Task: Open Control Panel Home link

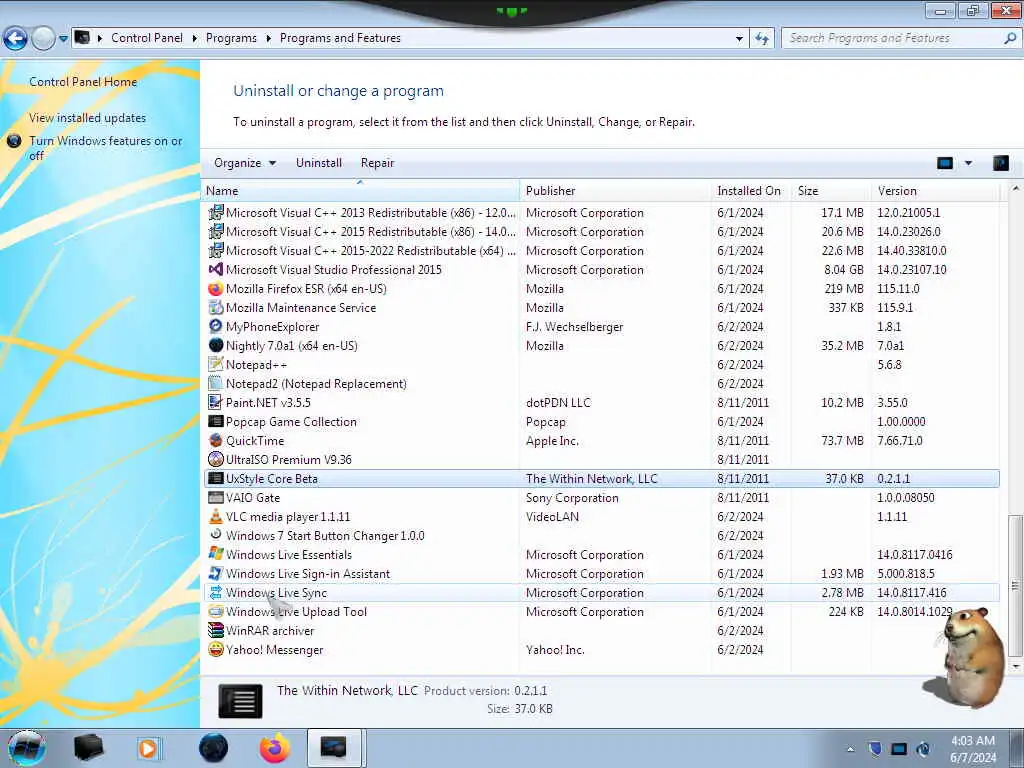Action: pos(83,82)
